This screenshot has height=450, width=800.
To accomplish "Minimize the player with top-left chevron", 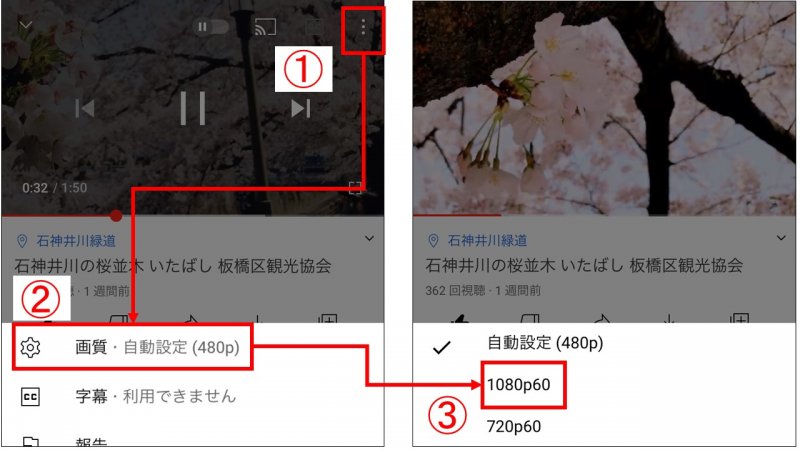I will [x=26, y=25].
